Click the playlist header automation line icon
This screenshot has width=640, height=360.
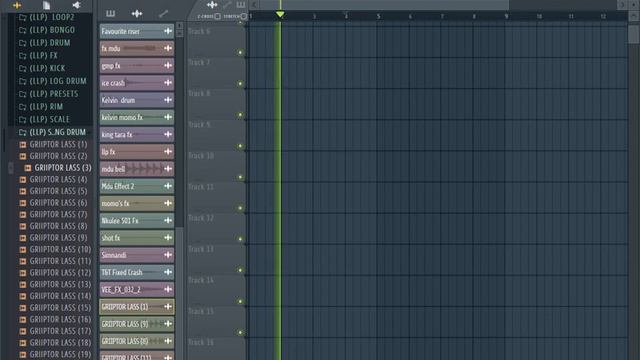[x=227, y=5]
